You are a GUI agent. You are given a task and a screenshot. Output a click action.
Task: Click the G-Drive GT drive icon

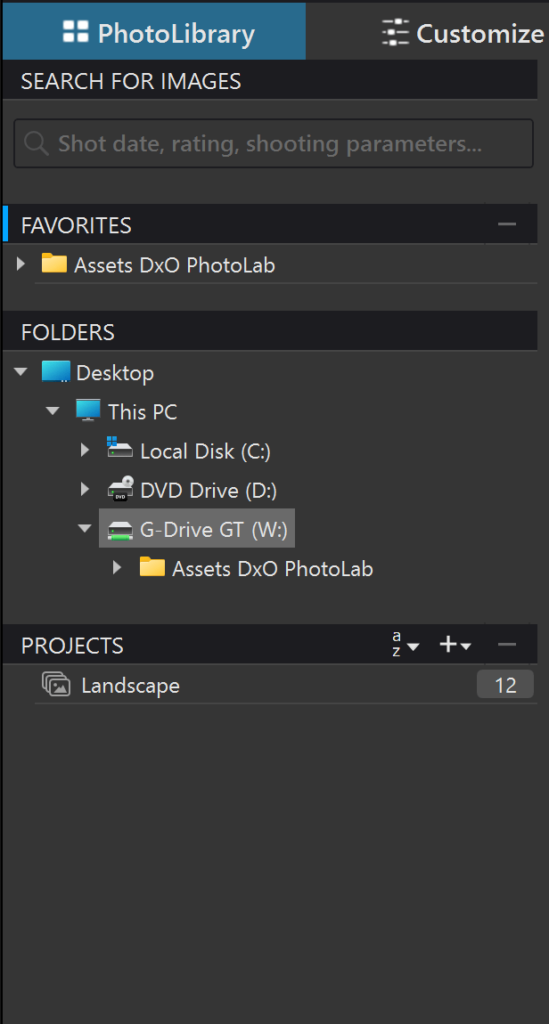119,529
